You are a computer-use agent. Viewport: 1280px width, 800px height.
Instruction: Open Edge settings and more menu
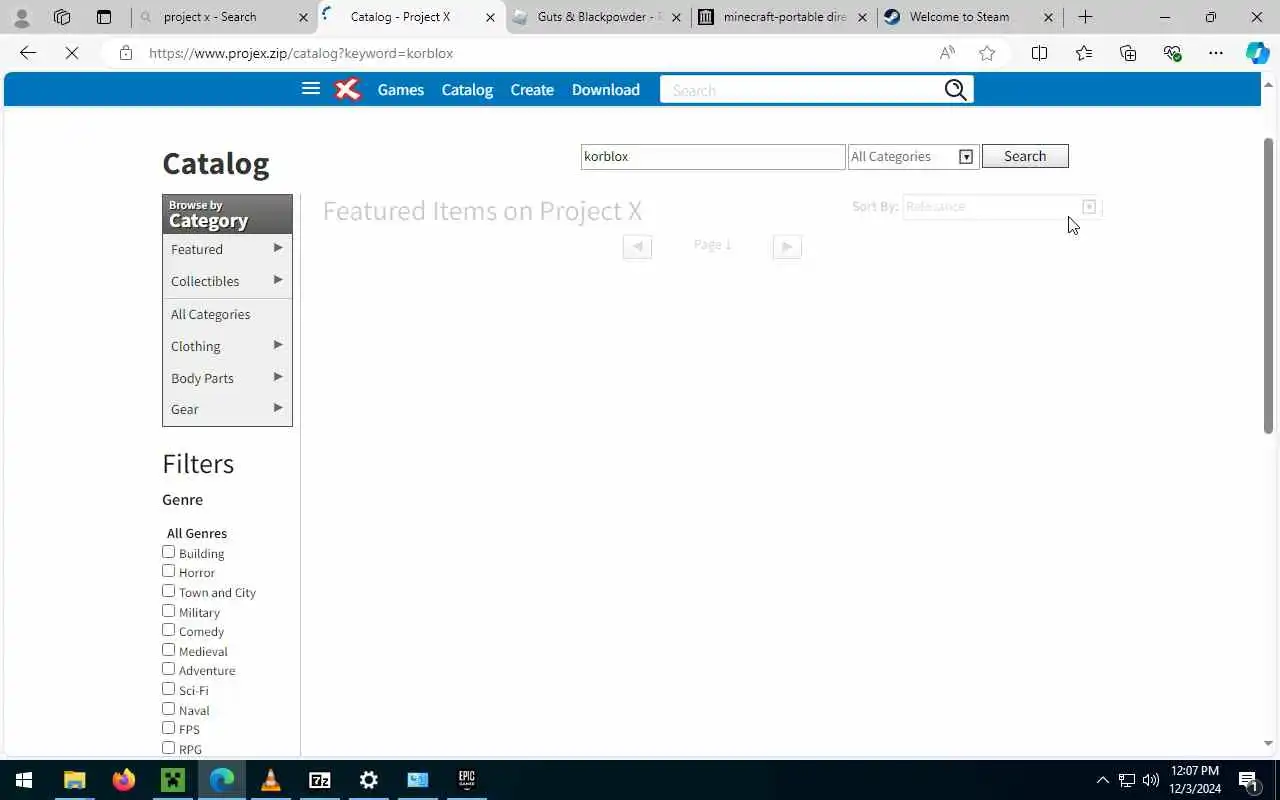pyautogui.click(x=1216, y=53)
